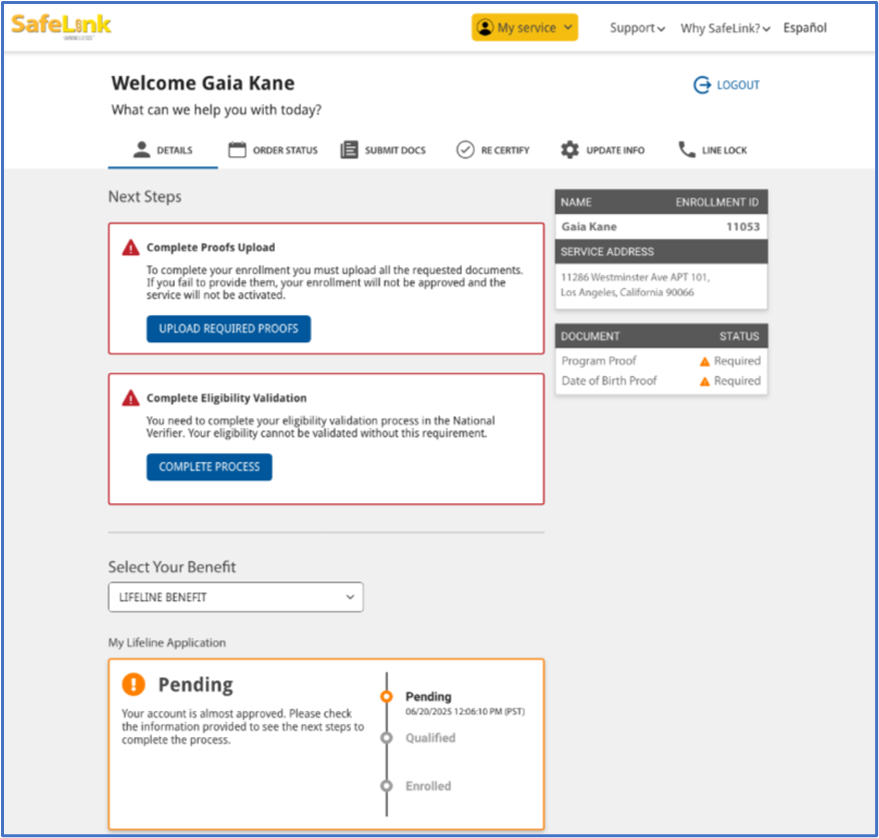
Task: Click the calendar icon for Order Status
Action: (x=237, y=150)
